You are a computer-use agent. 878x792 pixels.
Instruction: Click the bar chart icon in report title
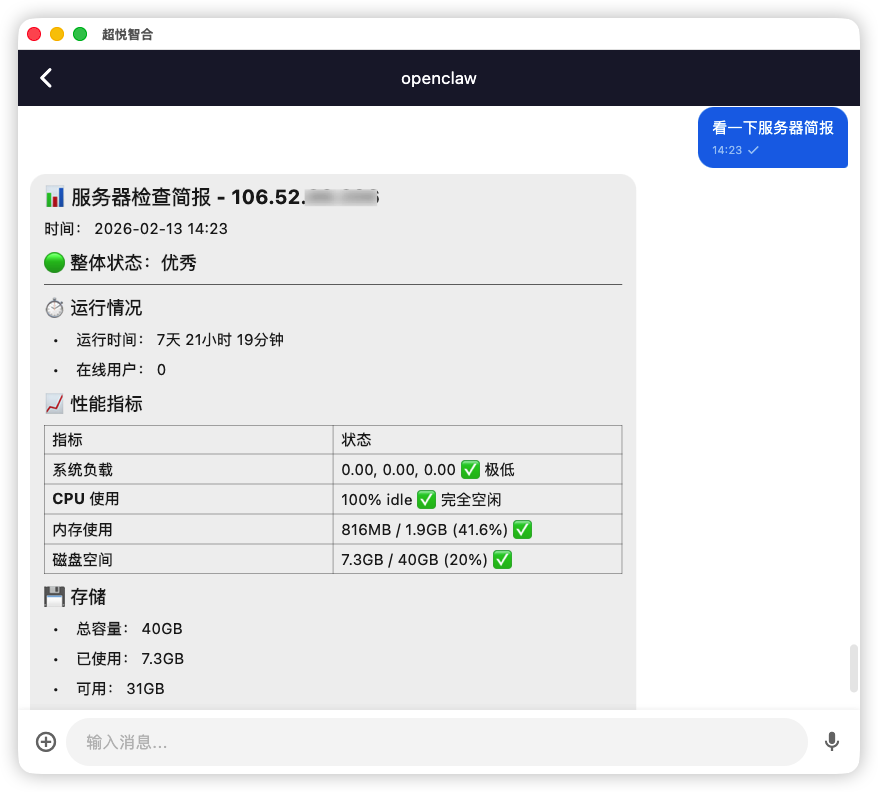[55, 196]
